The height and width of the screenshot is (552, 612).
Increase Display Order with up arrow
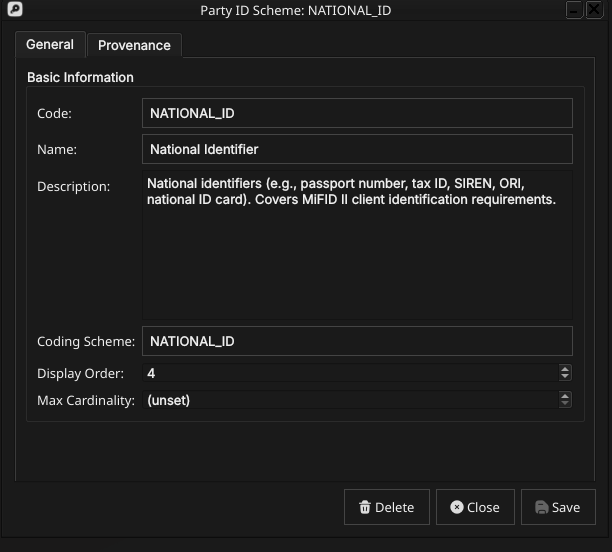565,369
